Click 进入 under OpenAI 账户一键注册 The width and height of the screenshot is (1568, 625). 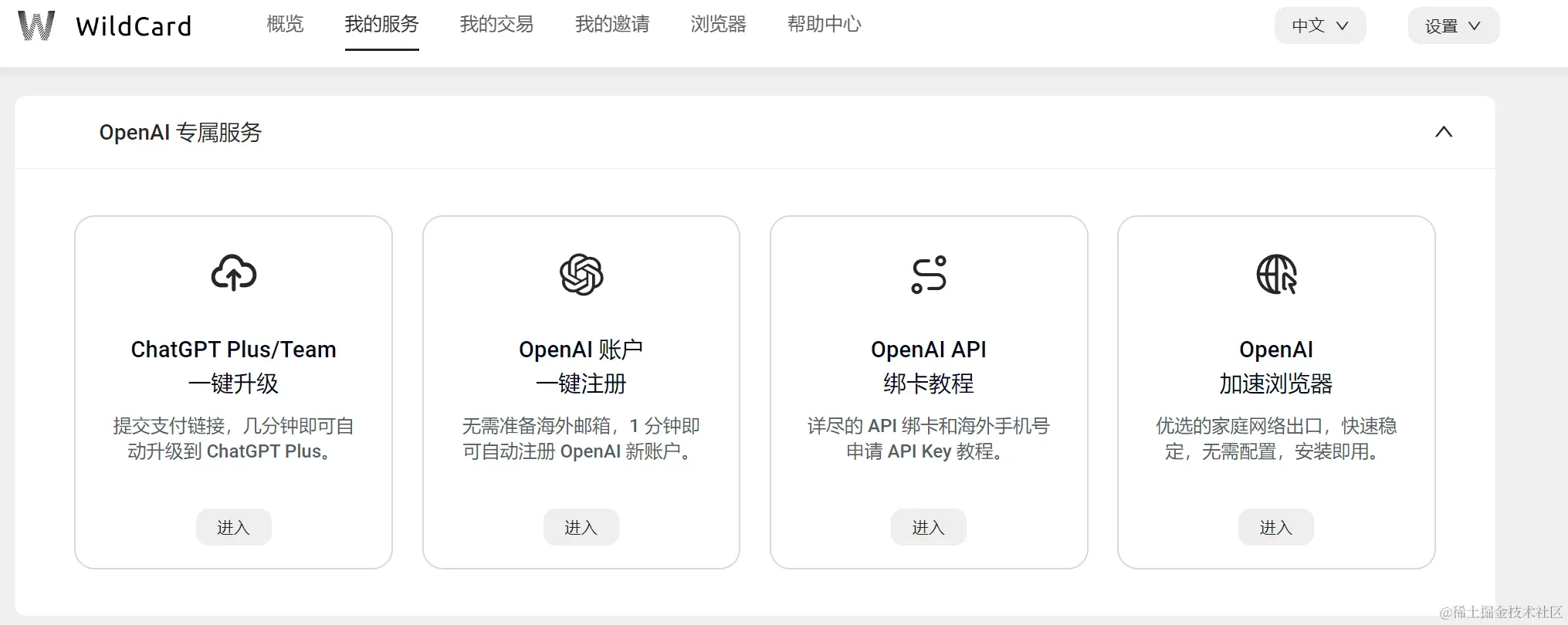[581, 527]
